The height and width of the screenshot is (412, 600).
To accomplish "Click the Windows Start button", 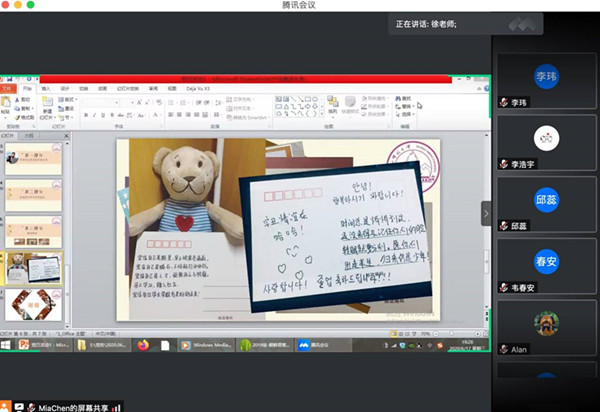I will 6,345.
